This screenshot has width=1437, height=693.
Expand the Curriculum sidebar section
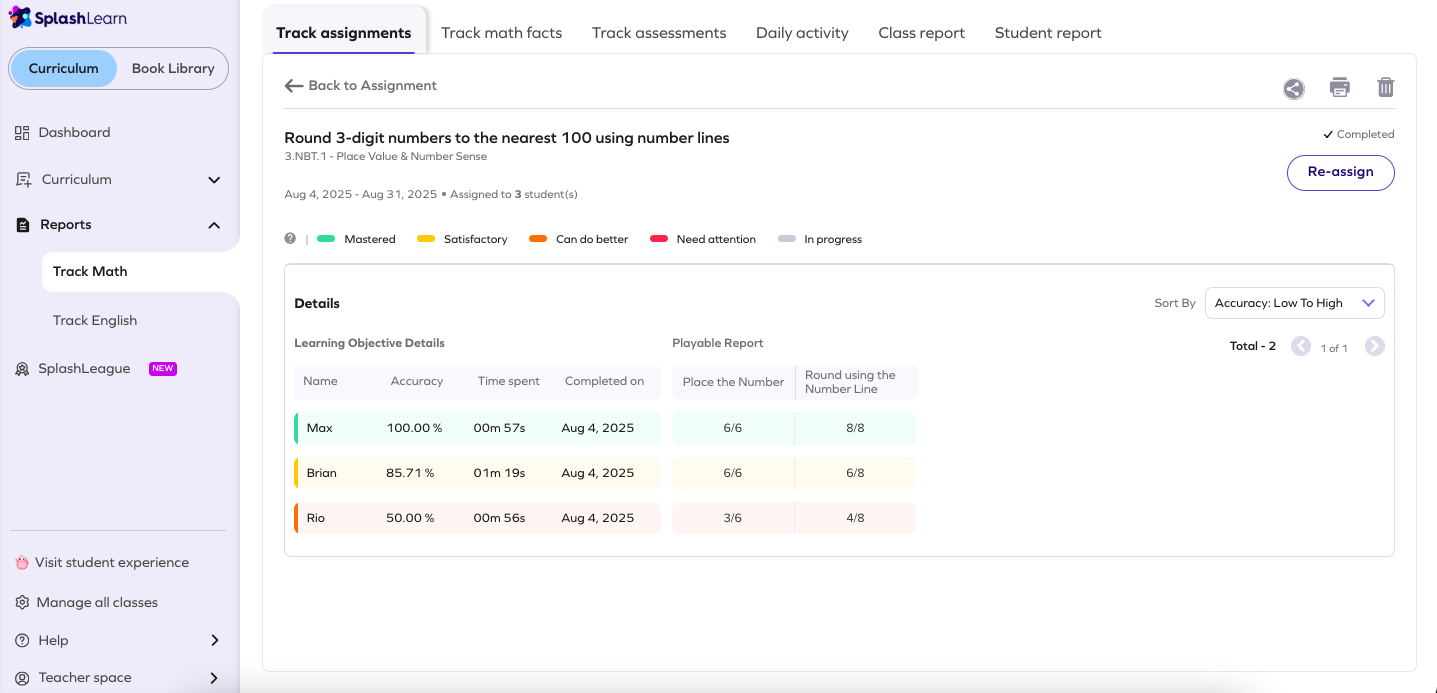213,179
